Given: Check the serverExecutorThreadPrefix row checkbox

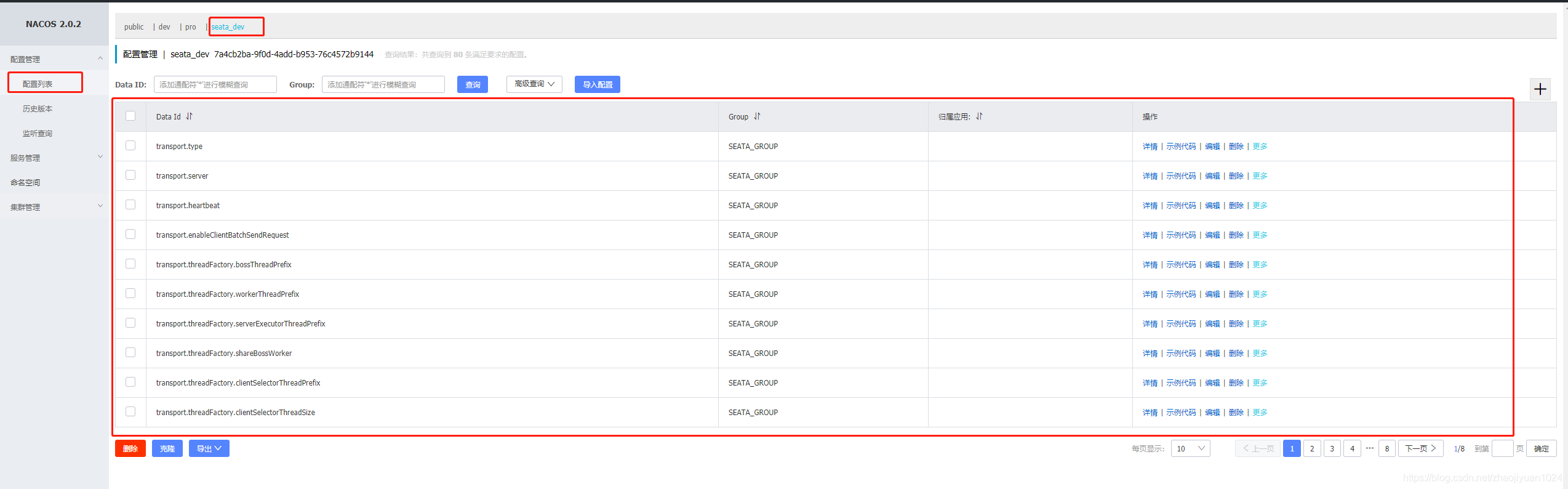Looking at the screenshot, I should point(130,323).
